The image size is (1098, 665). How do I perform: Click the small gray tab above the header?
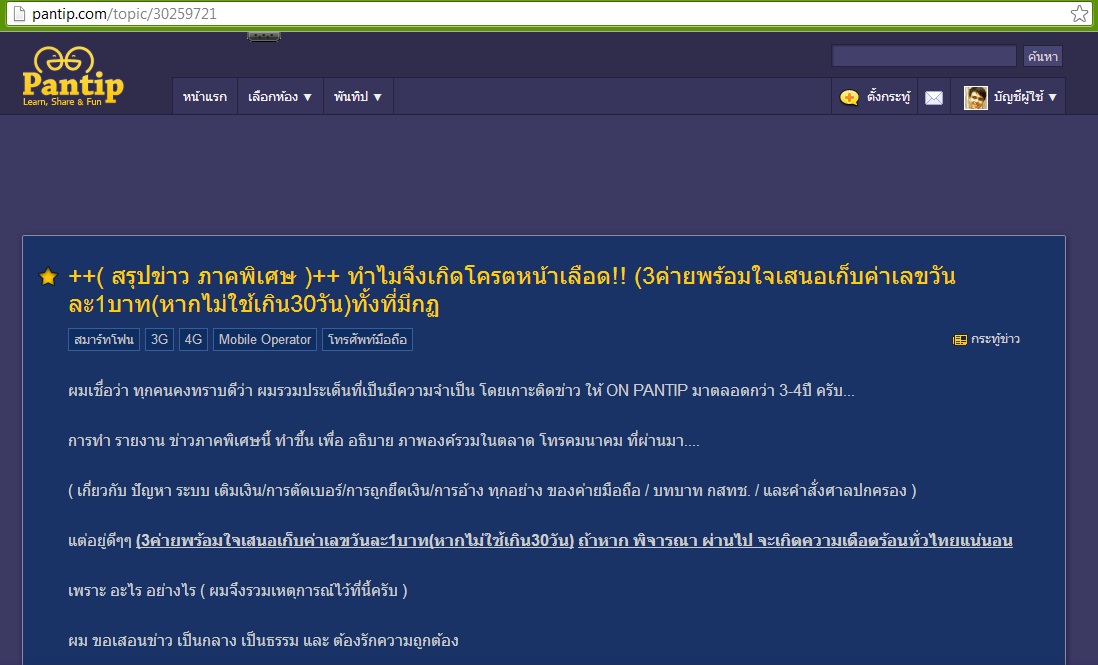click(x=264, y=36)
